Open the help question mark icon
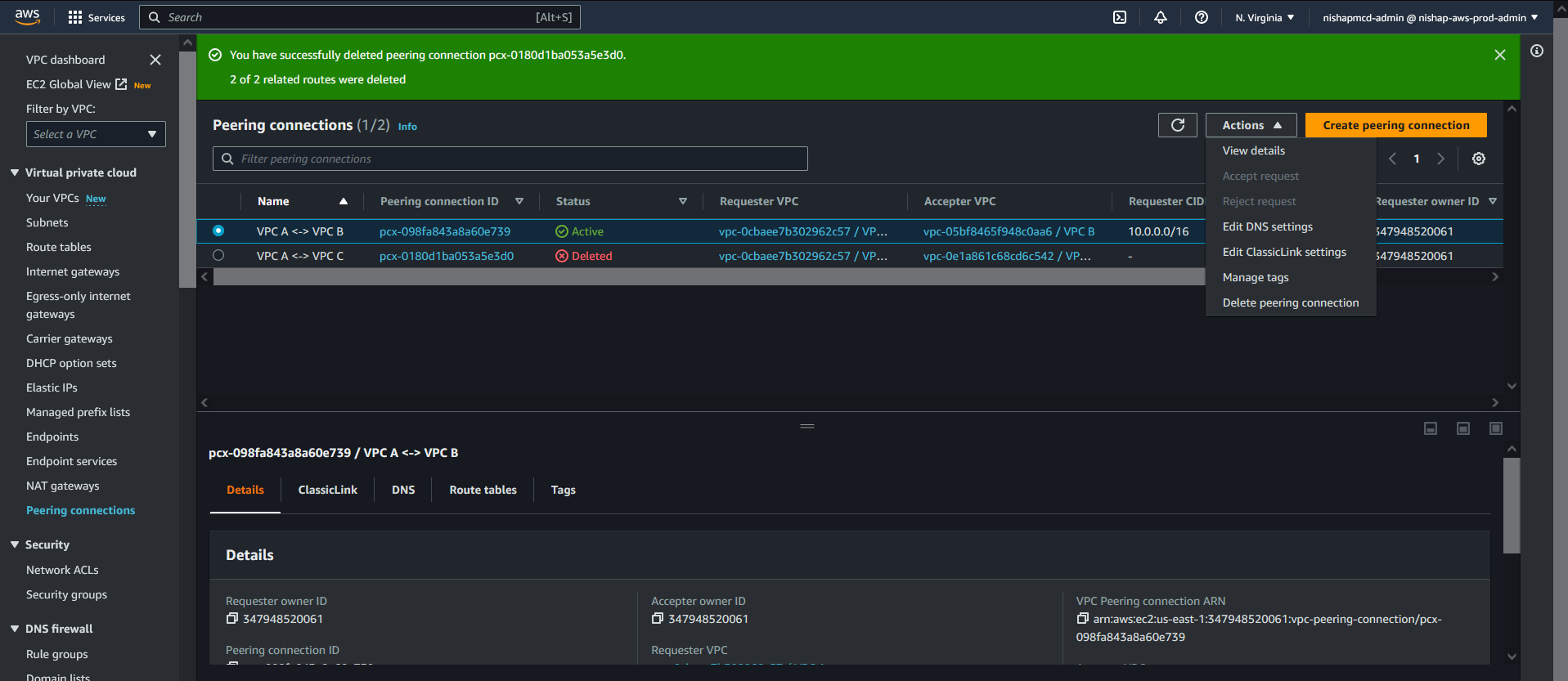This screenshot has width=1568, height=681. [x=1201, y=17]
